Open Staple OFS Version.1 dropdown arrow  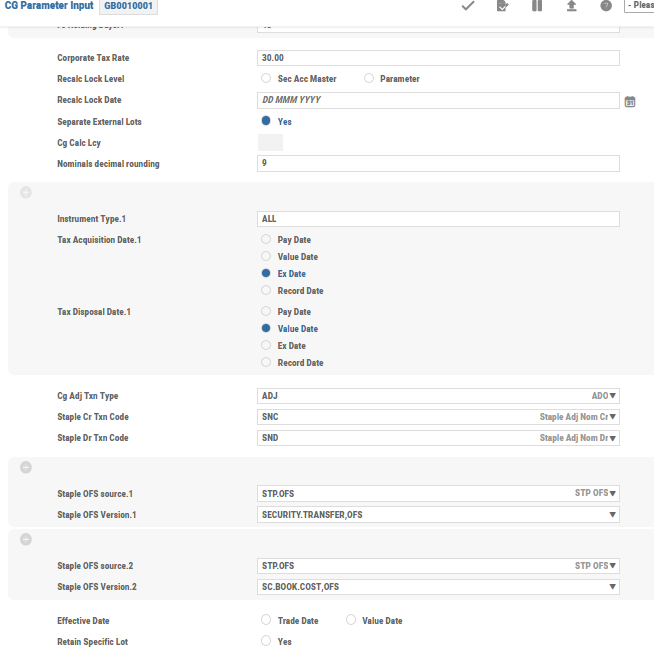(611, 515)
